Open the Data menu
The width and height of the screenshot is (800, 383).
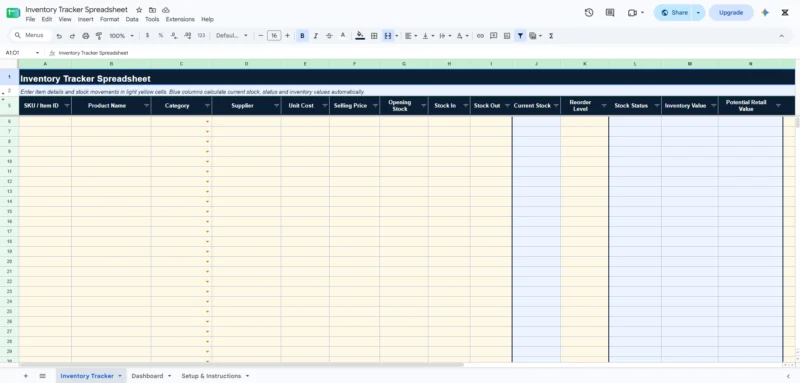point(132,19)
